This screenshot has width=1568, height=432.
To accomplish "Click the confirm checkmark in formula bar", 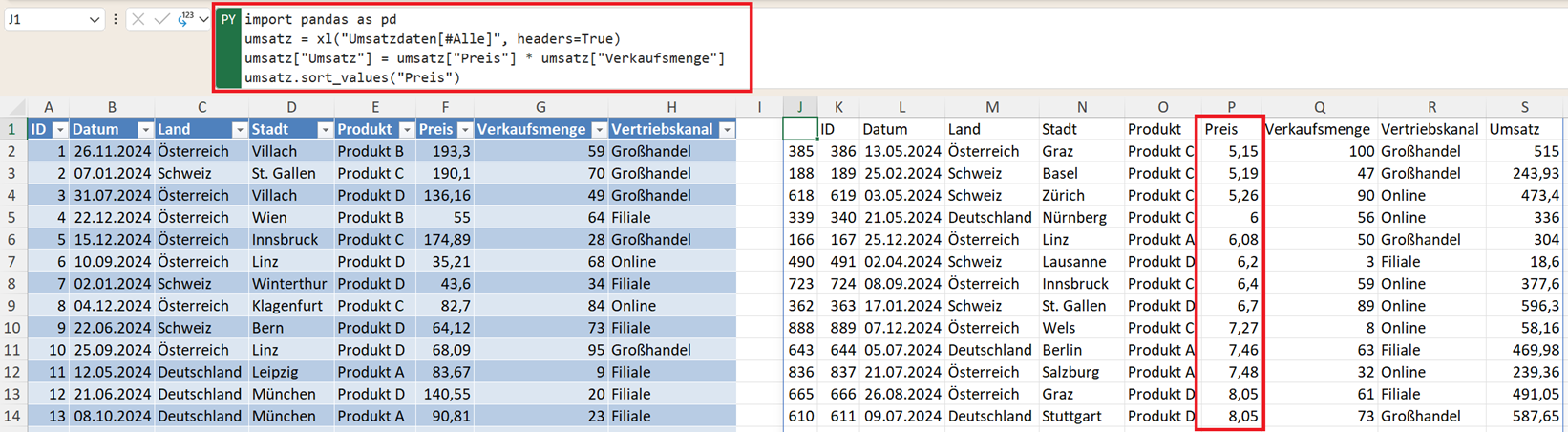I will tap(161, 19).
